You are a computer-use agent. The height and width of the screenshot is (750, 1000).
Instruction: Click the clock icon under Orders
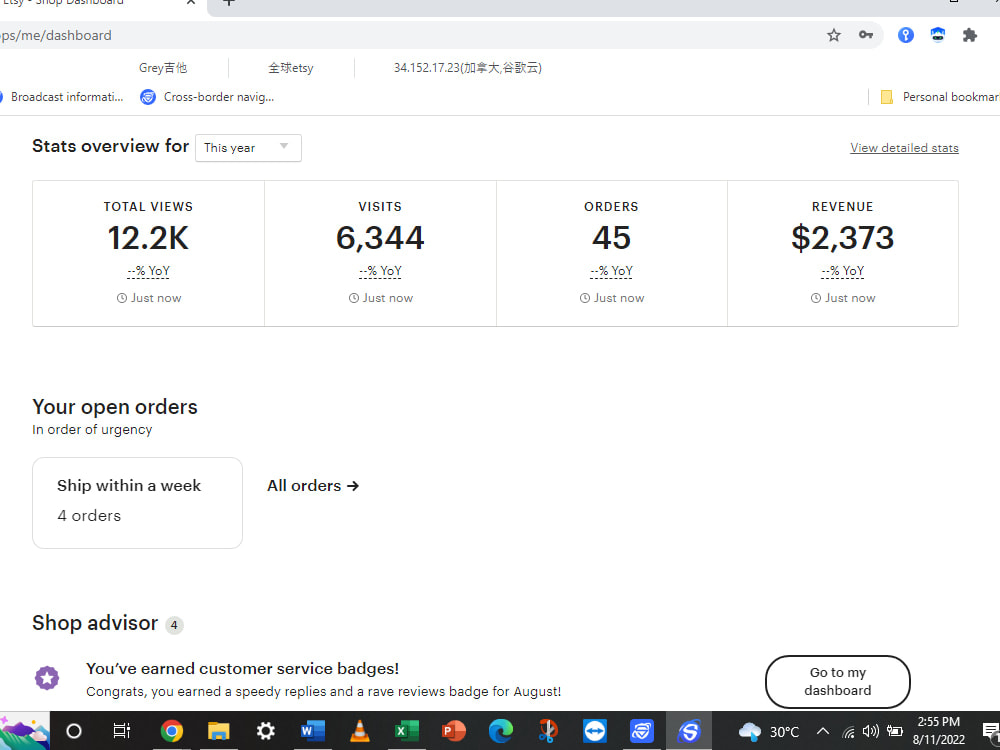click(585, 298)
